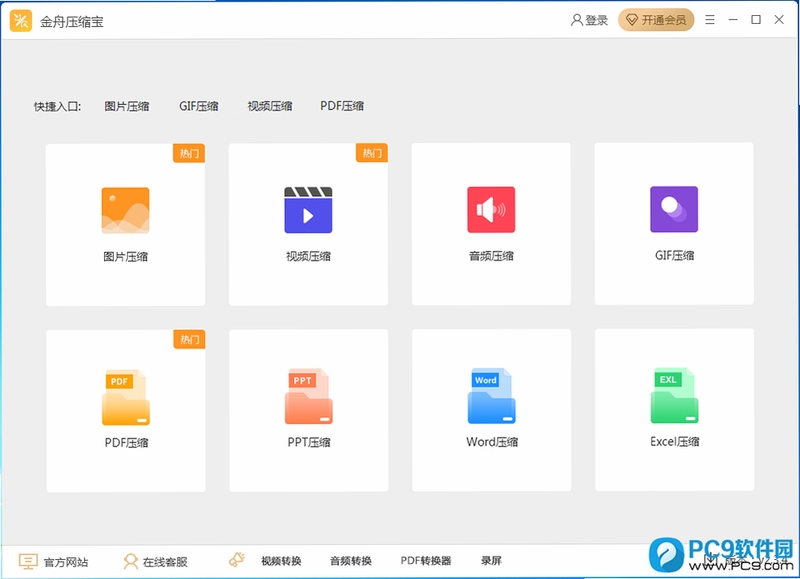
Task: Open the PDF转换器 link in bottom bar
Action: [x=426, y=561]
